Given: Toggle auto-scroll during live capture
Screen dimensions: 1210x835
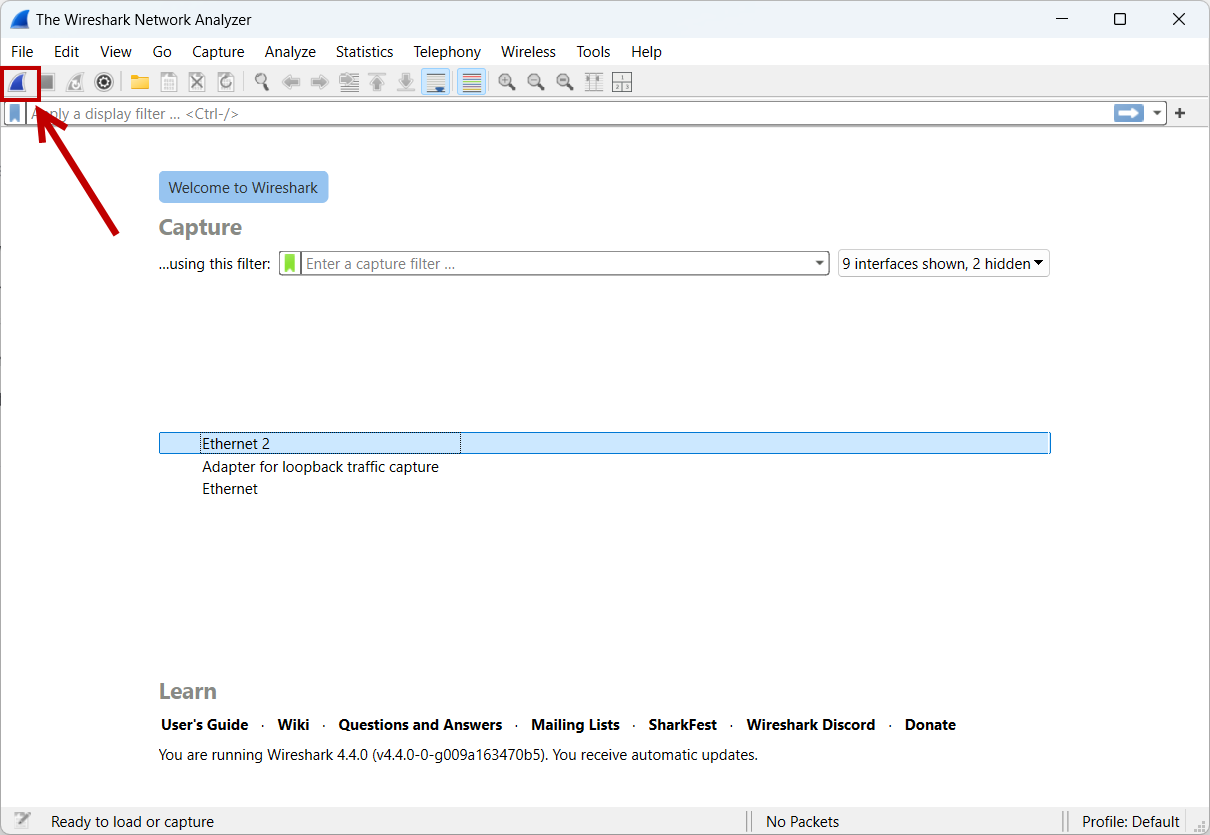Looking at the screenshot, I should point(435,82).
